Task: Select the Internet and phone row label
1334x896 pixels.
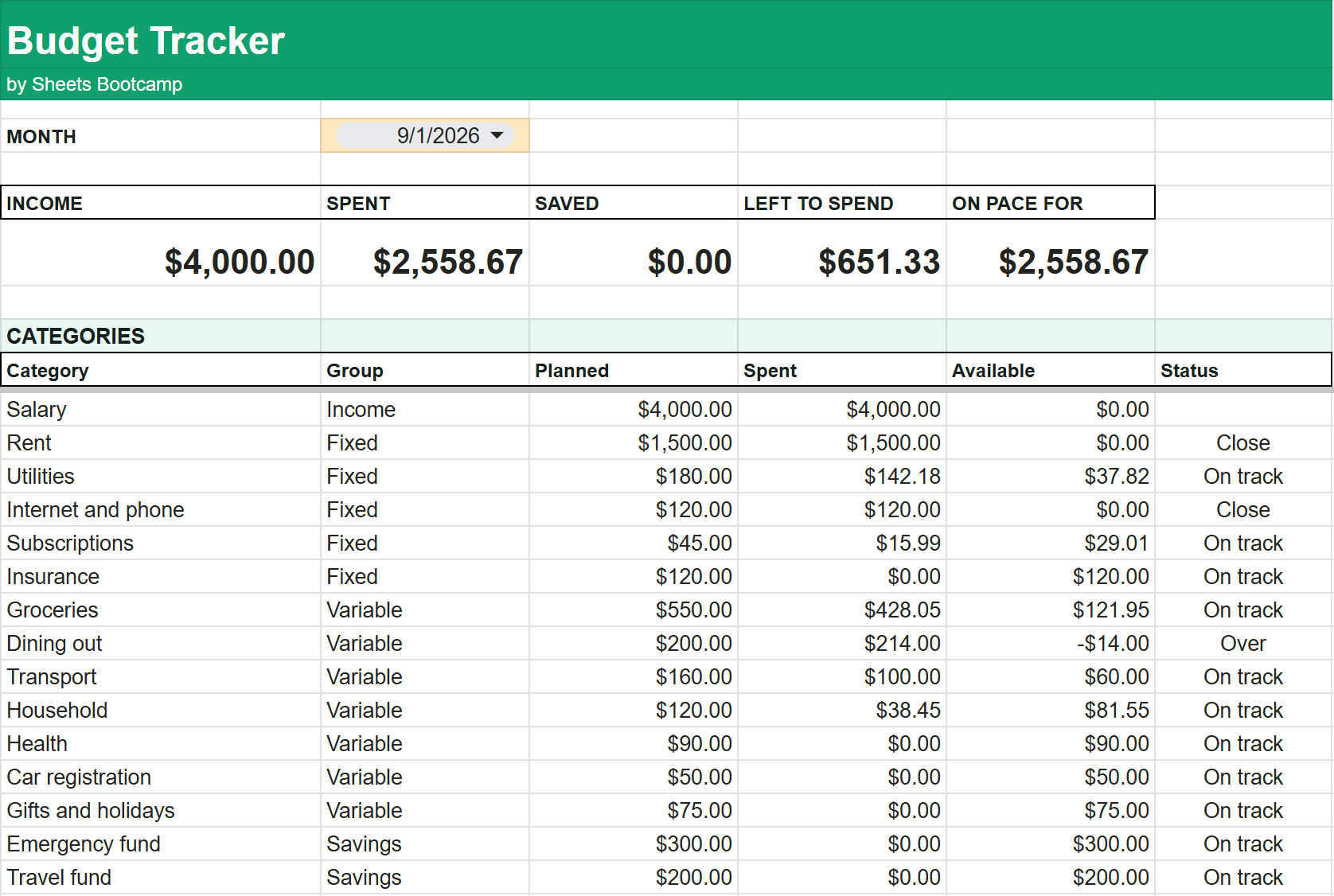Action: pos(161,509)
